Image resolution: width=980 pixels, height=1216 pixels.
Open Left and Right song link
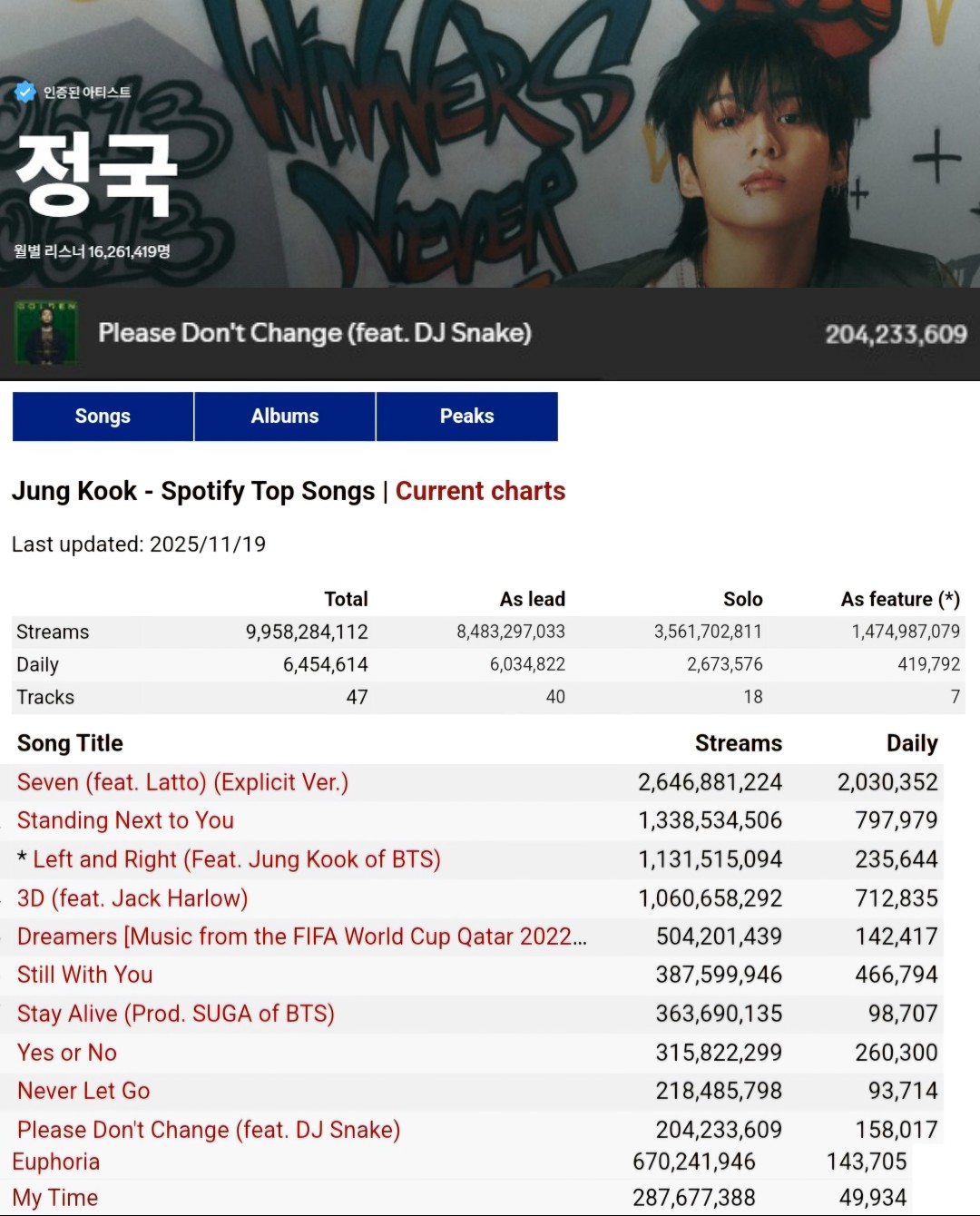coord(236,859)
